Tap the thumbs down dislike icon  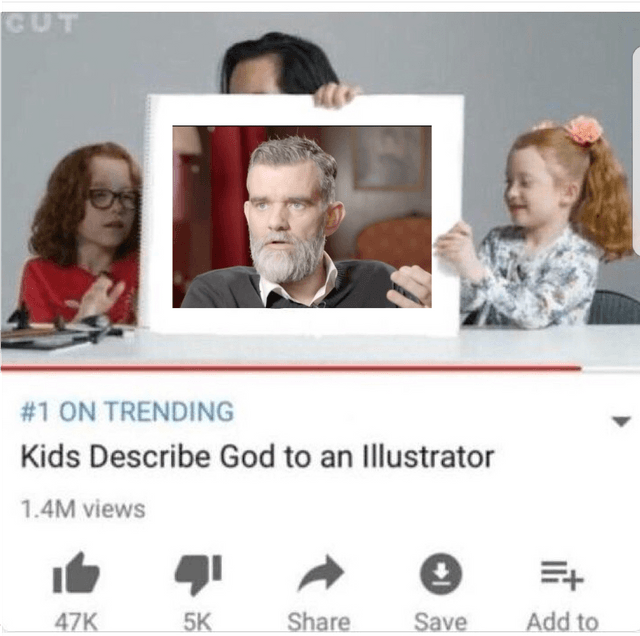pos(198,574)
